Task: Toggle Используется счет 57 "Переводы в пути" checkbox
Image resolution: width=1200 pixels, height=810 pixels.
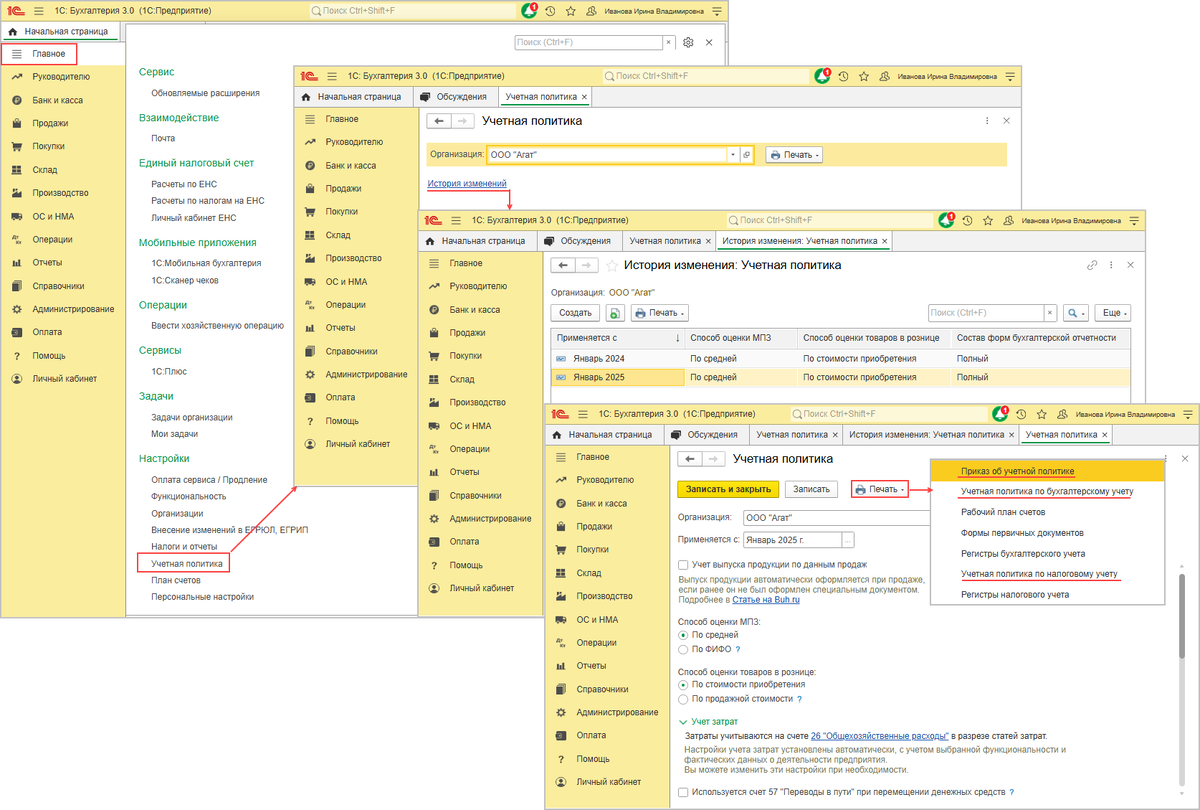Action: coord(683,792)
